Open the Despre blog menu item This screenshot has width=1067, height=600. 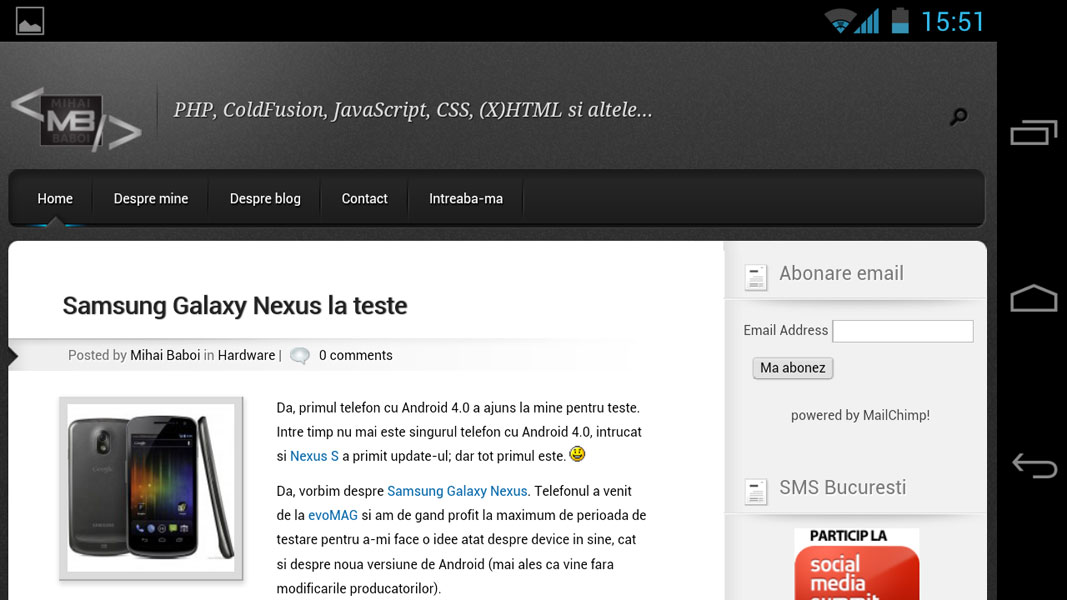coord(265,199)
